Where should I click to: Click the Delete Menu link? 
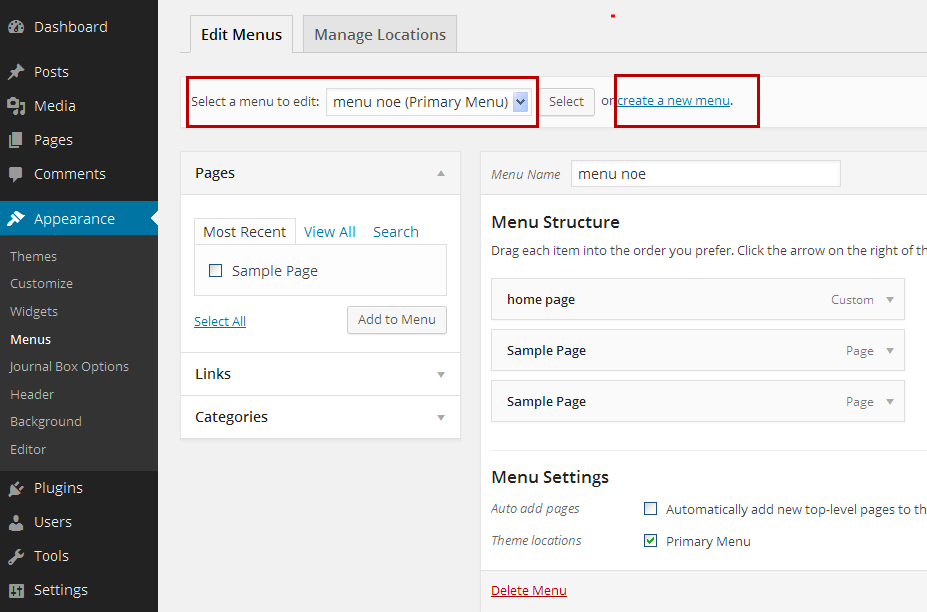(529, 590)
